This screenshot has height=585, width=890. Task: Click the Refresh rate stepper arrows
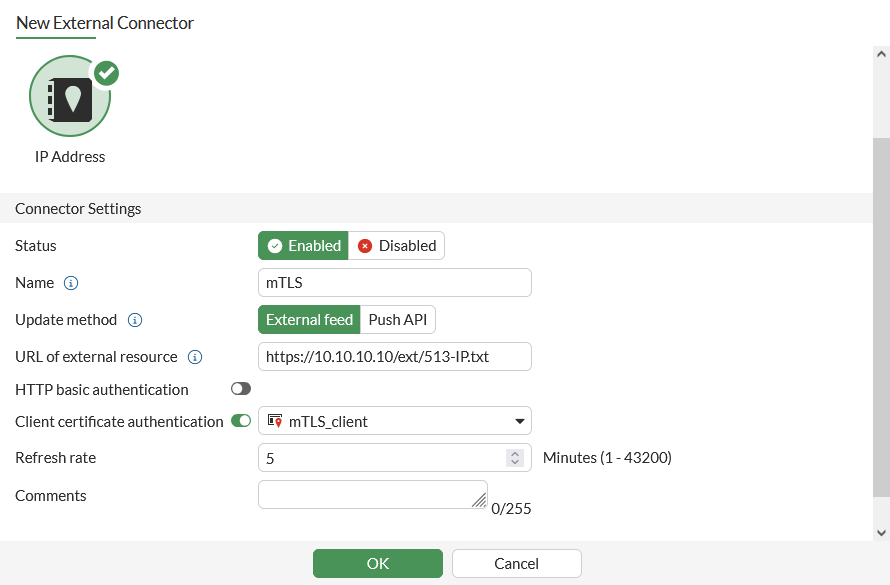(515, 458)
